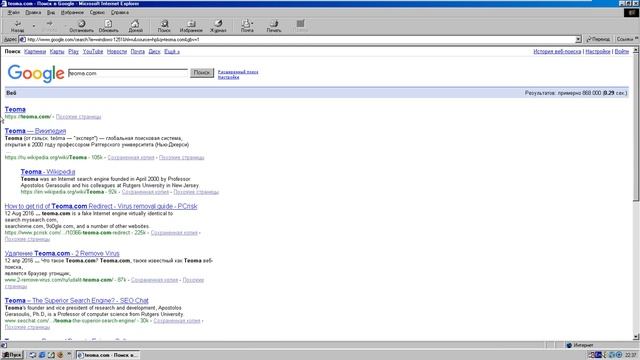Open the Избранное menu in menu bar
This screenshot has width=640, height=360.
point(72,12)
